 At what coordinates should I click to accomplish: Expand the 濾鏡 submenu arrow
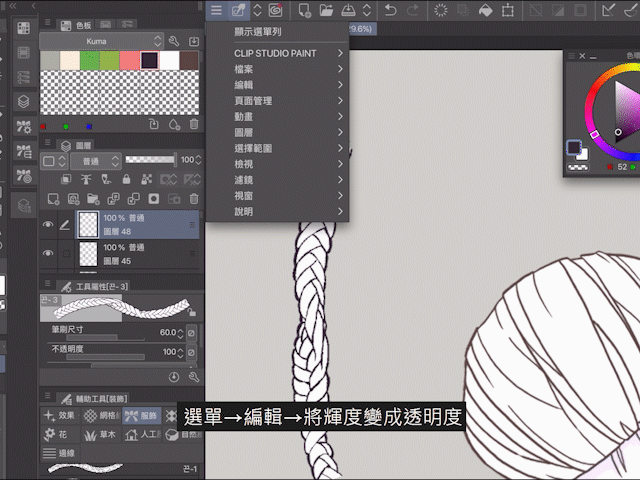click(x=341, y=180)
